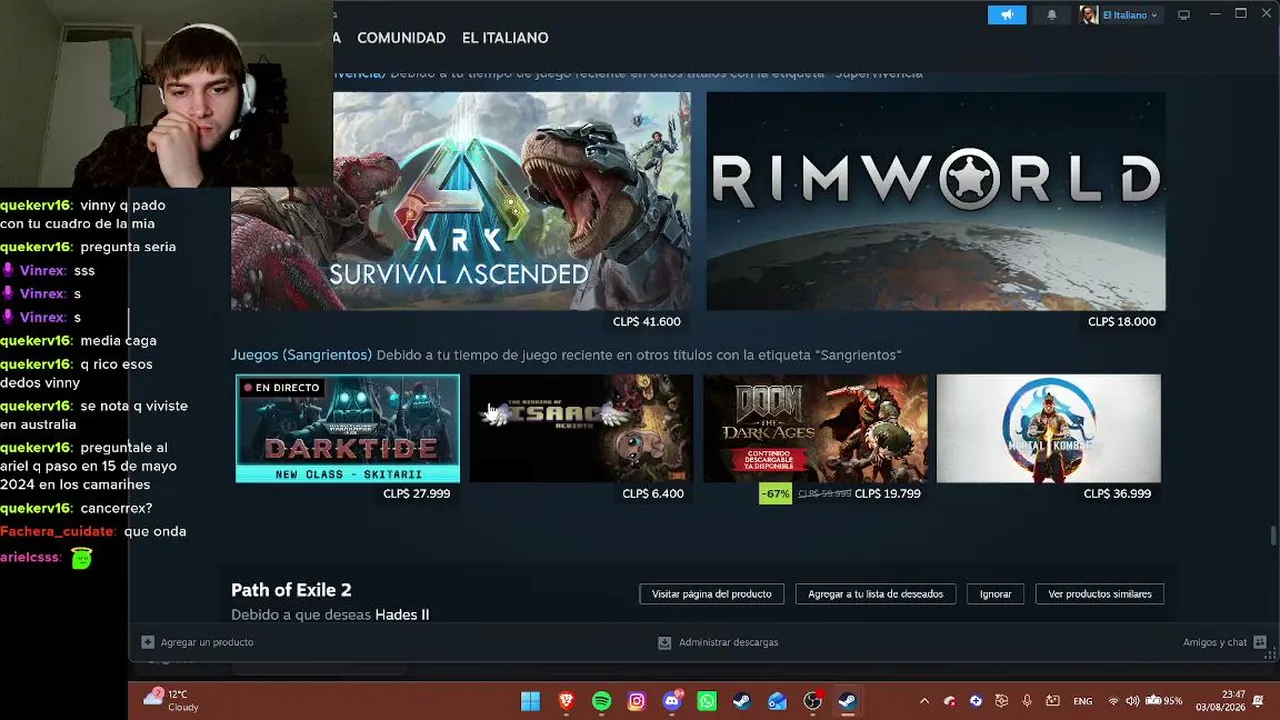Click the Hades II wishlist link

click(402, 615)
